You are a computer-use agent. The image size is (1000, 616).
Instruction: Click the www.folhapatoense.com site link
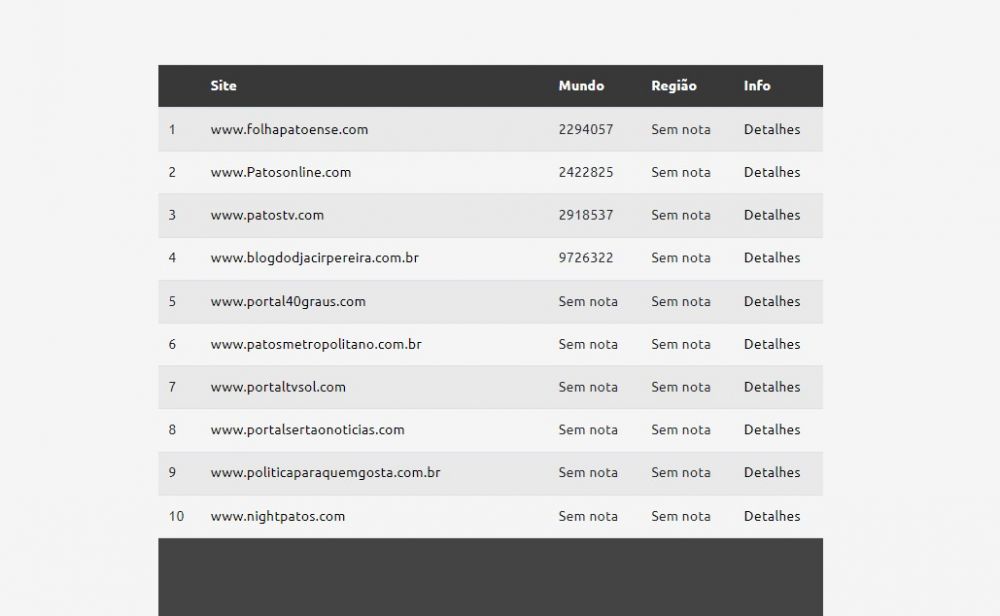coord(289,129)
